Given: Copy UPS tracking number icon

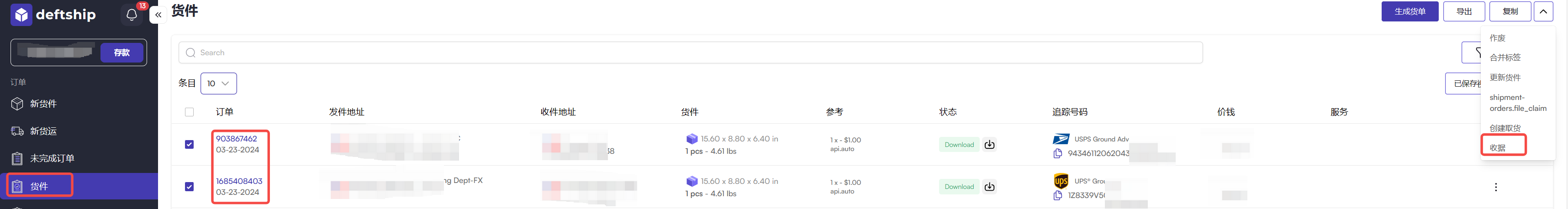Looking at the screenshot, I should point(1057,196).
